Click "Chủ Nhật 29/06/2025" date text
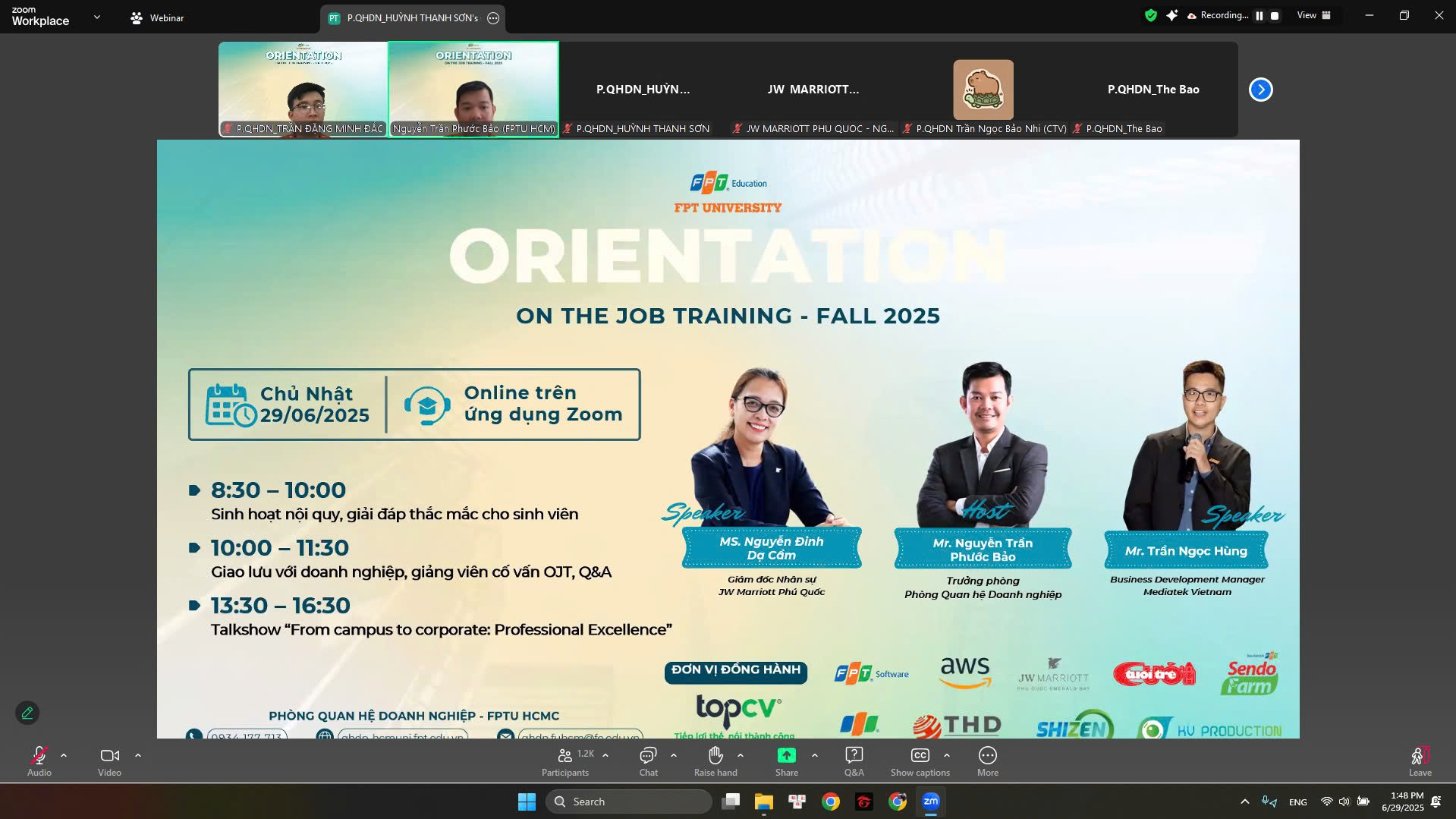Screen dimensions: 1456x819 [314, 405]
